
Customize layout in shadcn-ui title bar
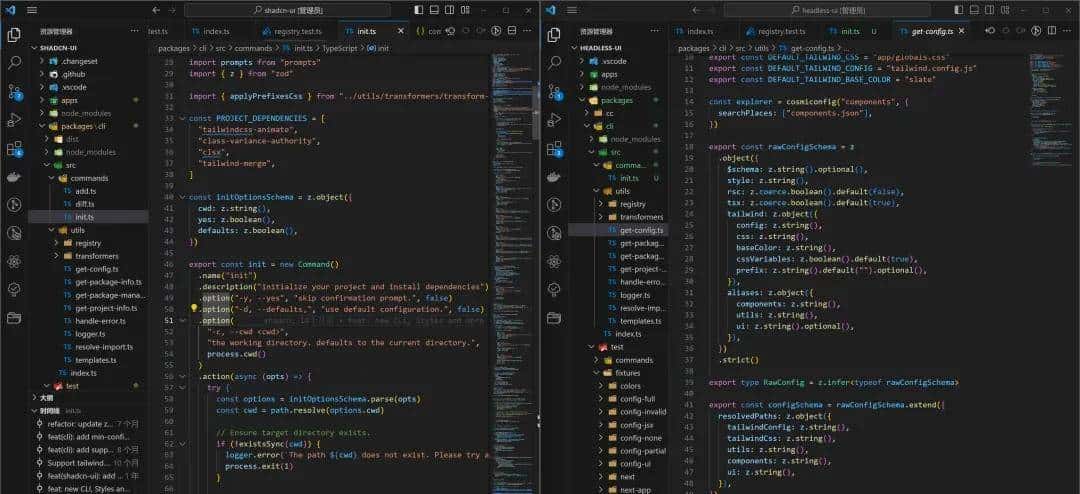pyautogui.click(x=465, y=10)
